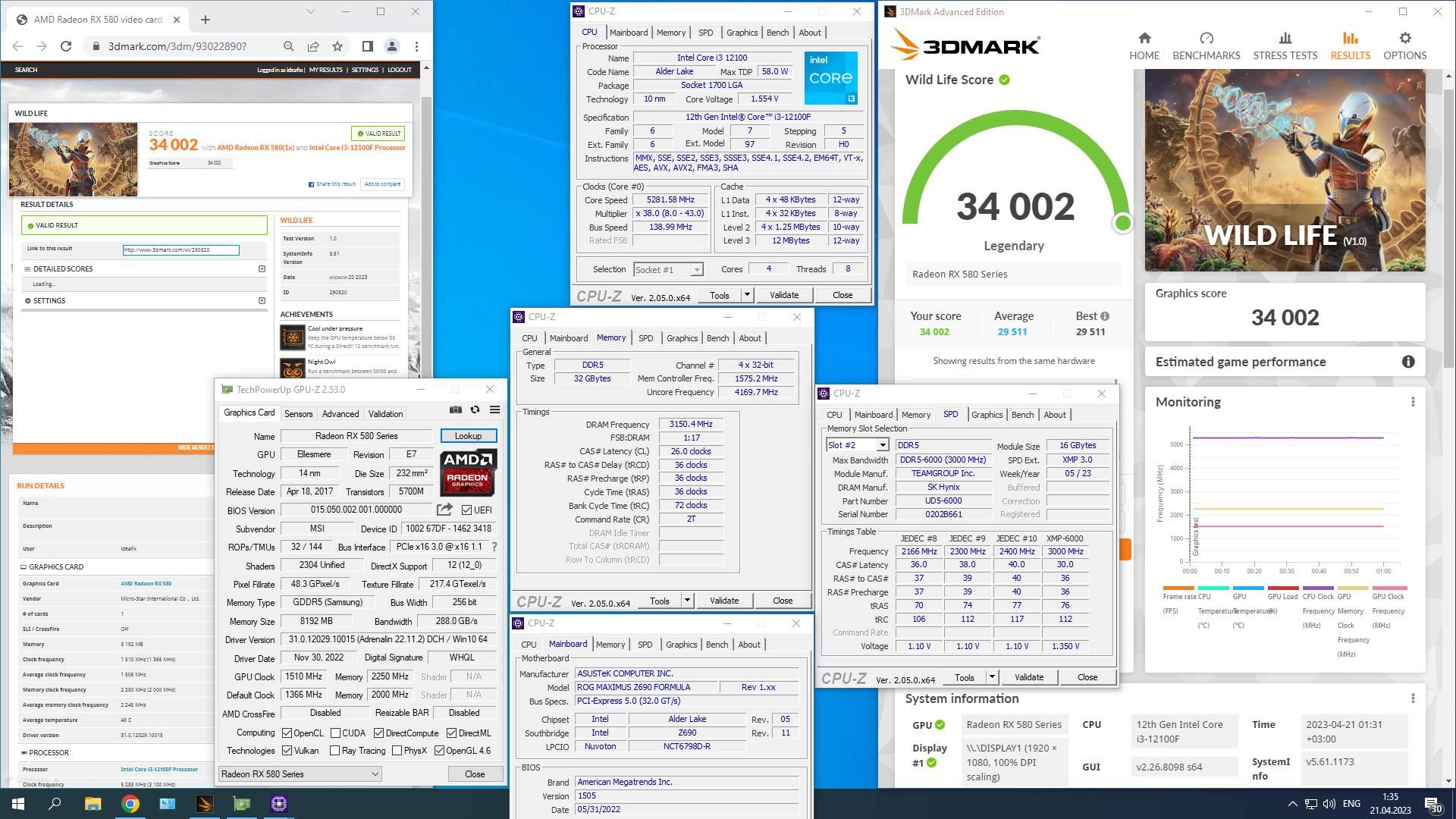Expand the SETTINGS section on the webpage
The width and height of the screenshot is (1456, 819).
pyautogui.click(x=262, y=301)
